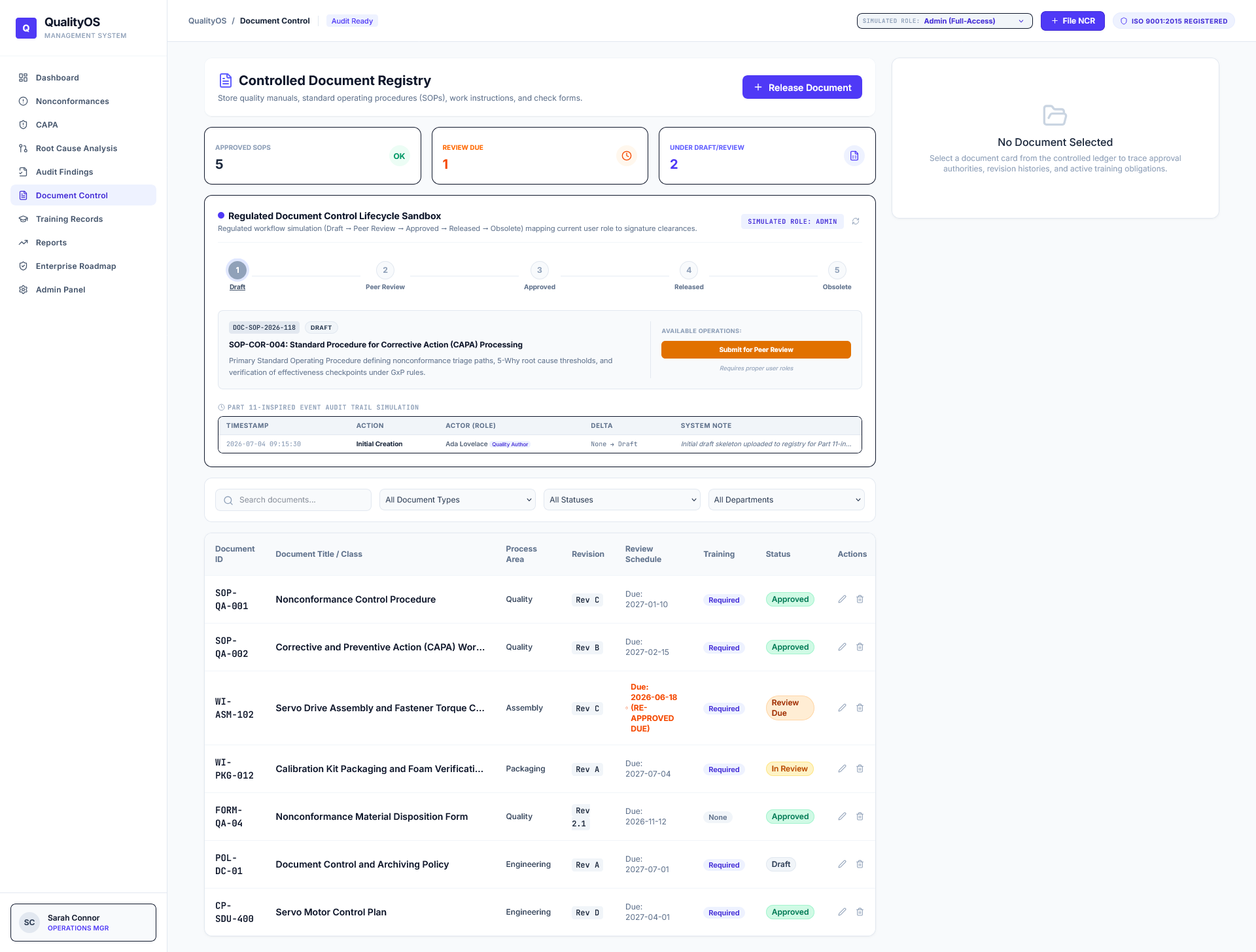Open Training Records page

pyautogui.click(x=83, y=219)
